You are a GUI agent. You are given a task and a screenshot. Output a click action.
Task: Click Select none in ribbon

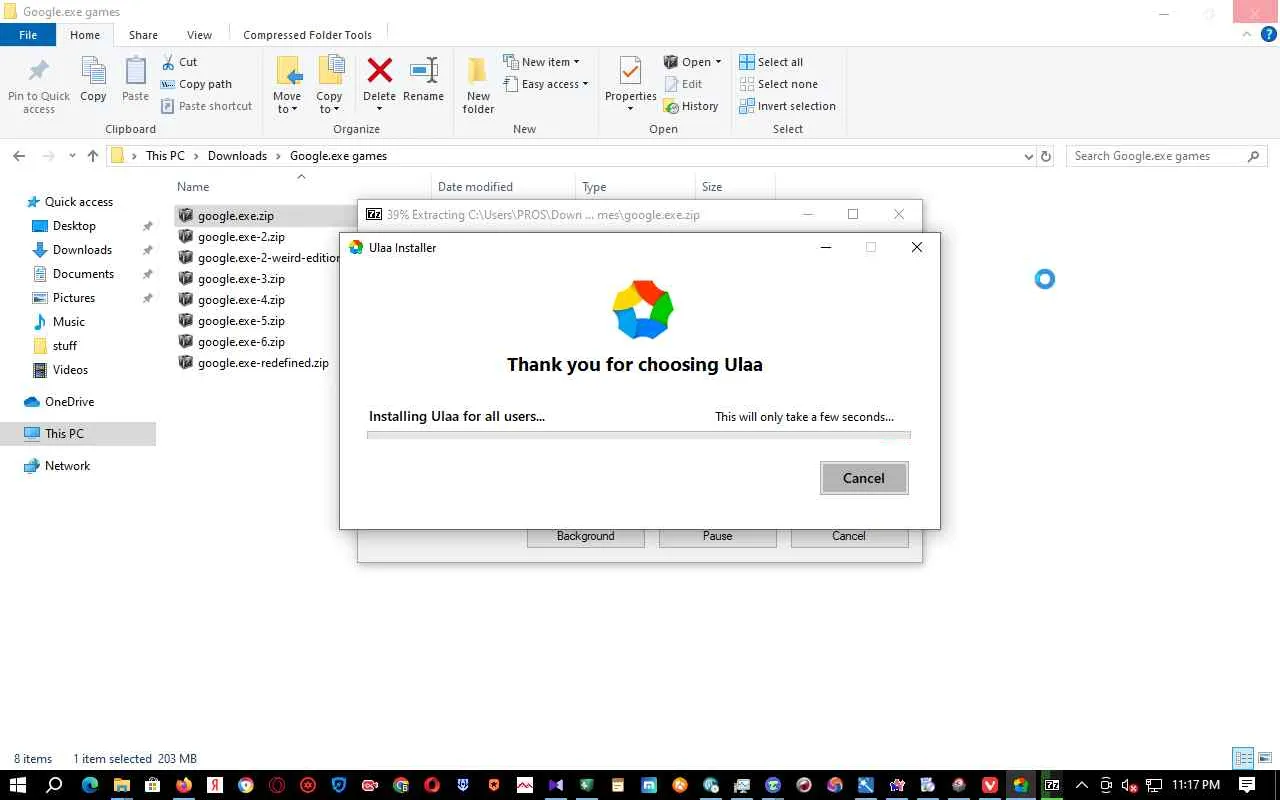tap(778, 84)
